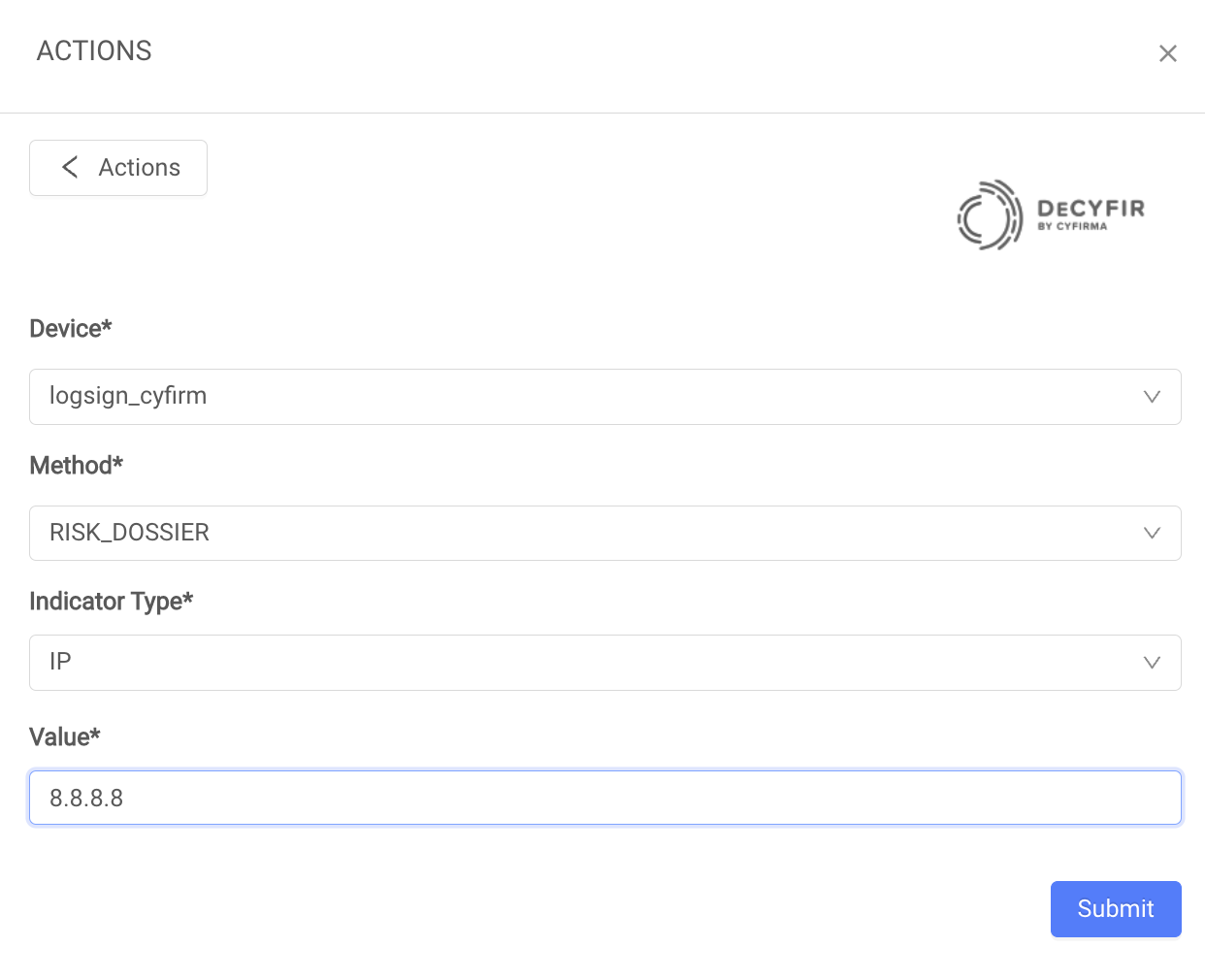Select the text 8.8.8.8 in Value field
This screenshot has height=980, width=1205.
pyautogui.click(x=85, y=797)
